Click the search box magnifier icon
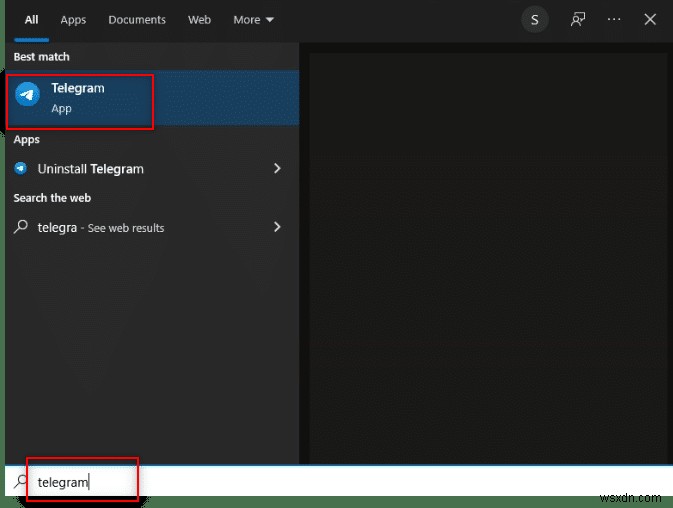The image size is (673, 508). coord(20,481)
